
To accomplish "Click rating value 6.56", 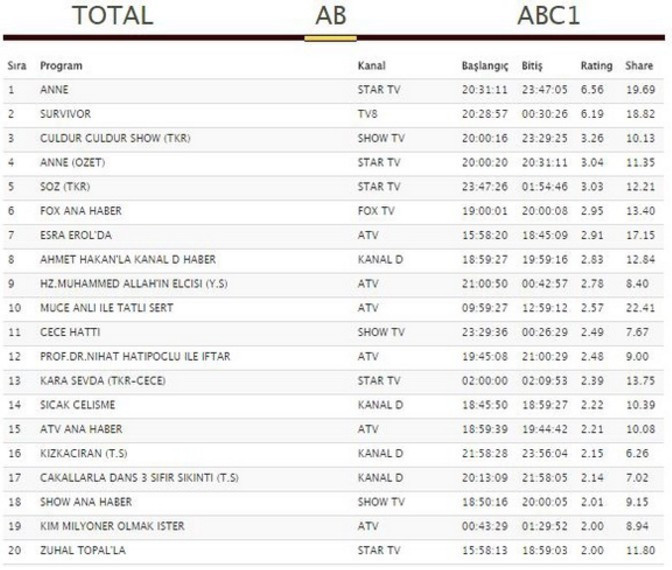I will 592,90.
